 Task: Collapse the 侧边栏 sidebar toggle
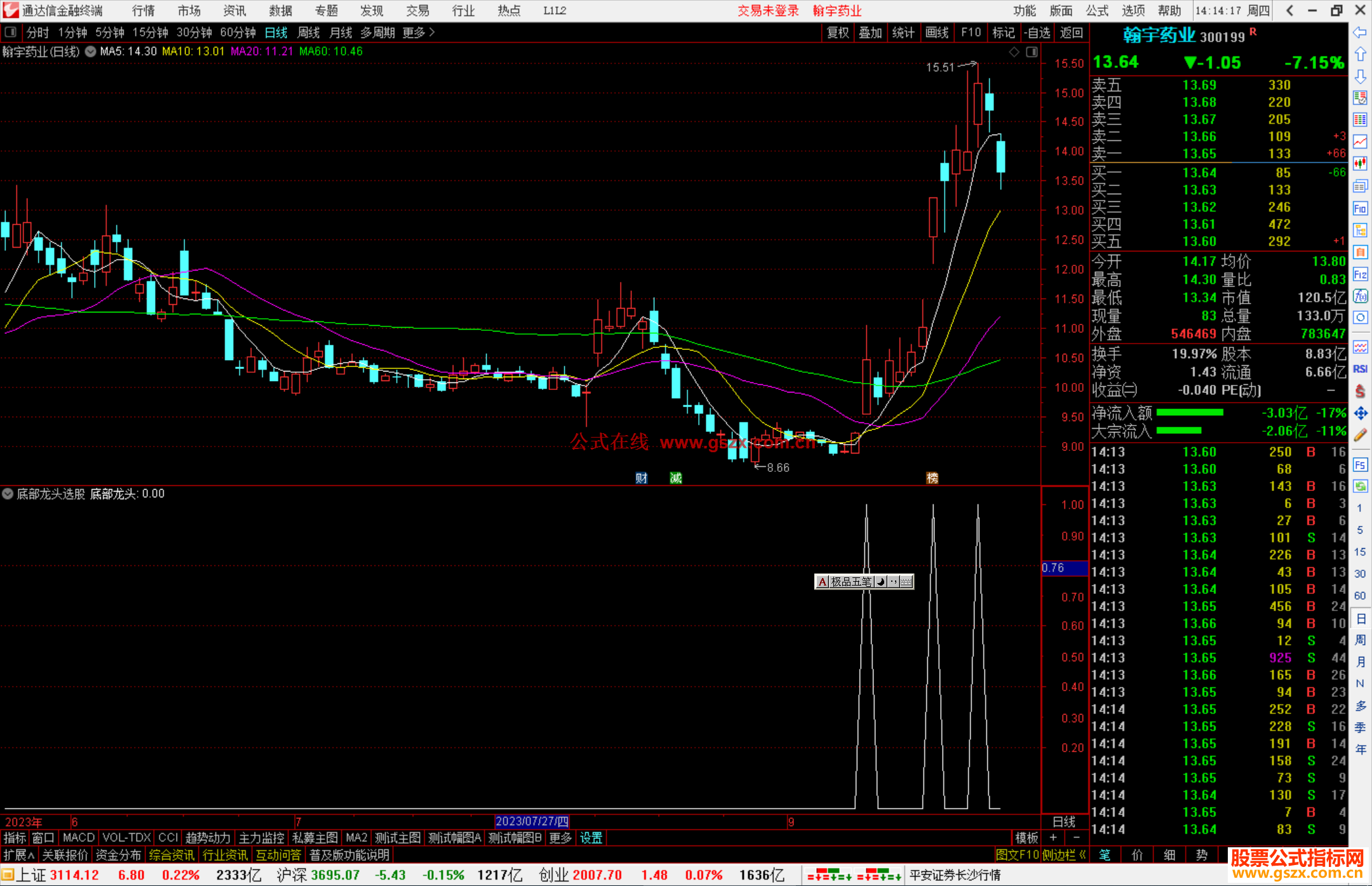(x=1064, y=855)
